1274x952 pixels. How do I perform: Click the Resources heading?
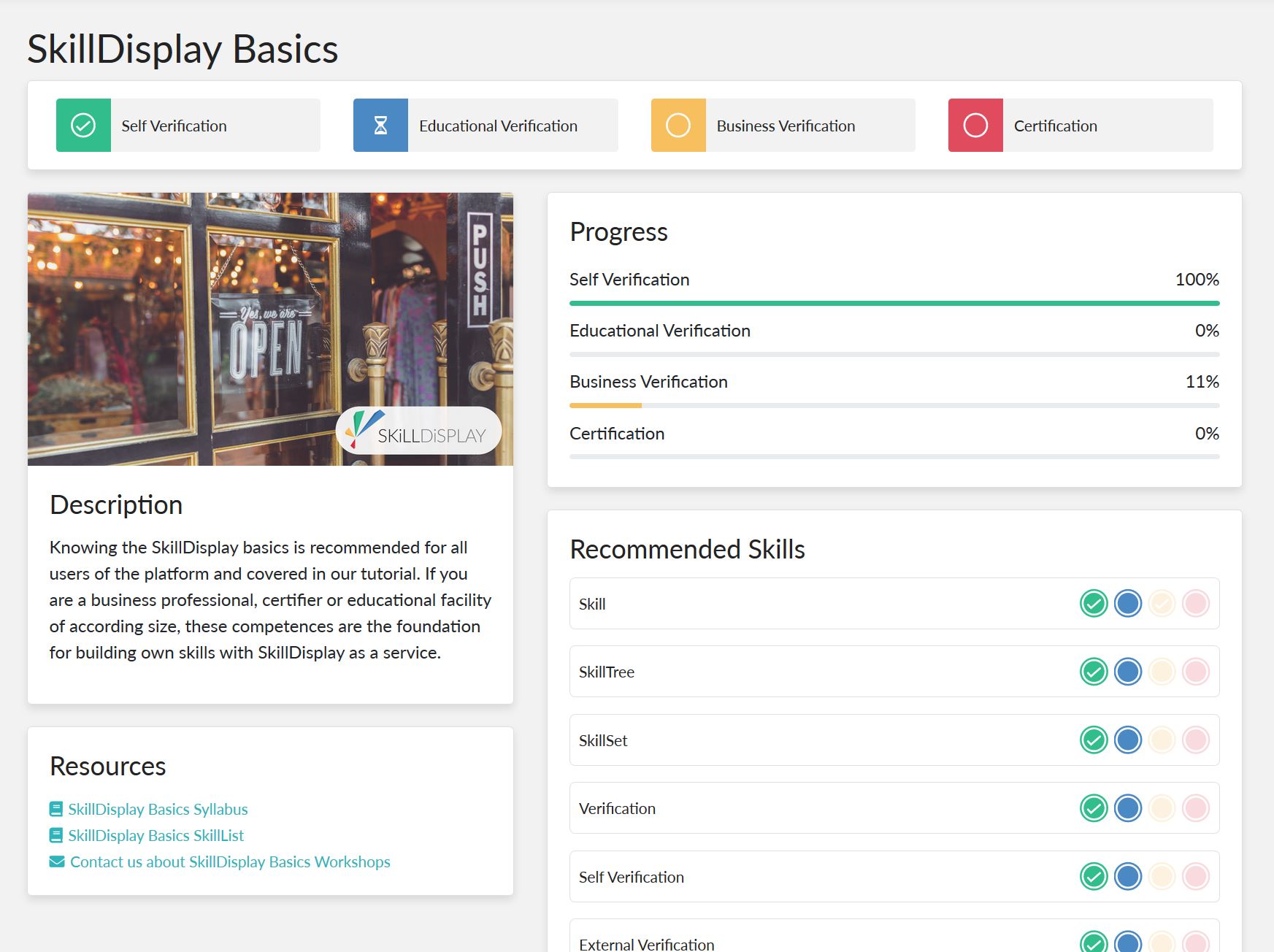(108, 766)
